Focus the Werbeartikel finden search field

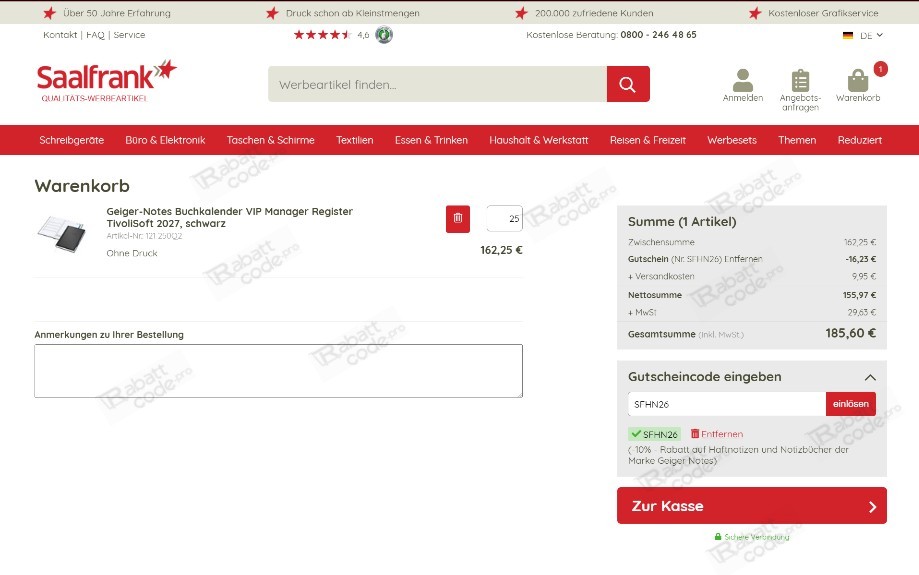[437, 84]
